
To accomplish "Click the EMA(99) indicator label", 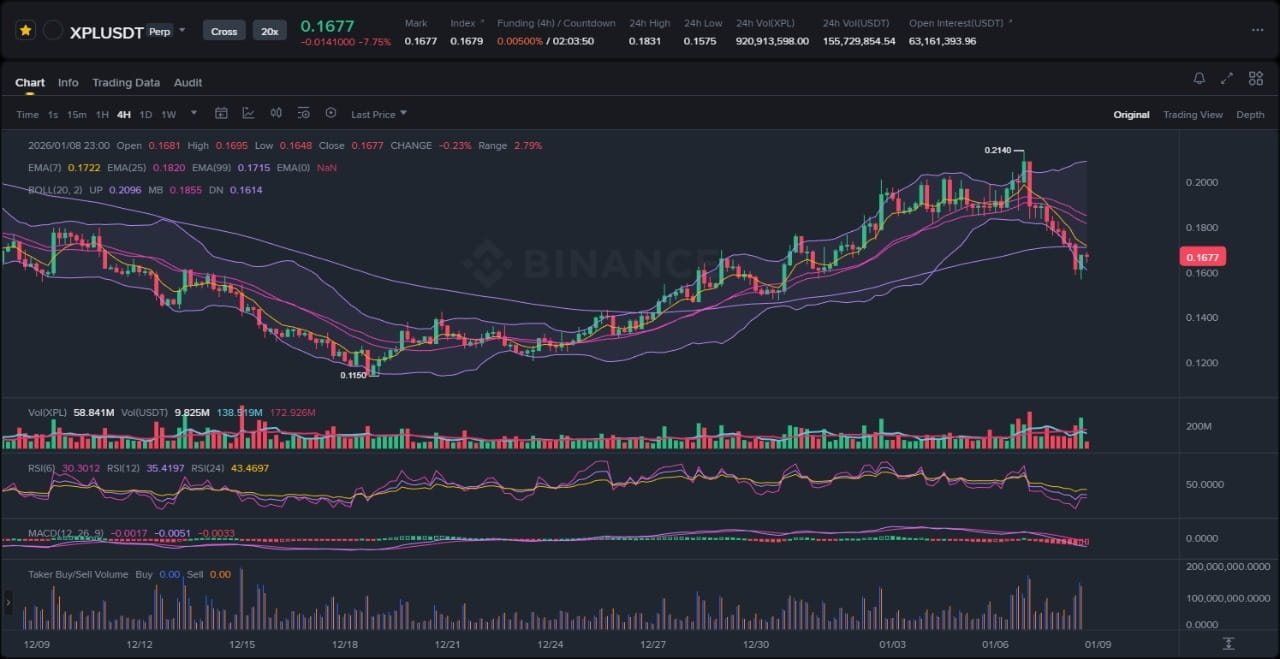I will [212, 168].
